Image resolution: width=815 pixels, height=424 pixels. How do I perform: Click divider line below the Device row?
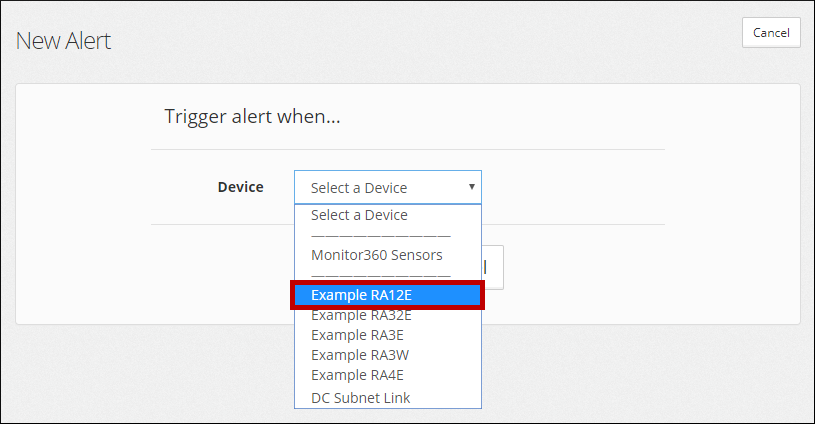click(573, 224)
